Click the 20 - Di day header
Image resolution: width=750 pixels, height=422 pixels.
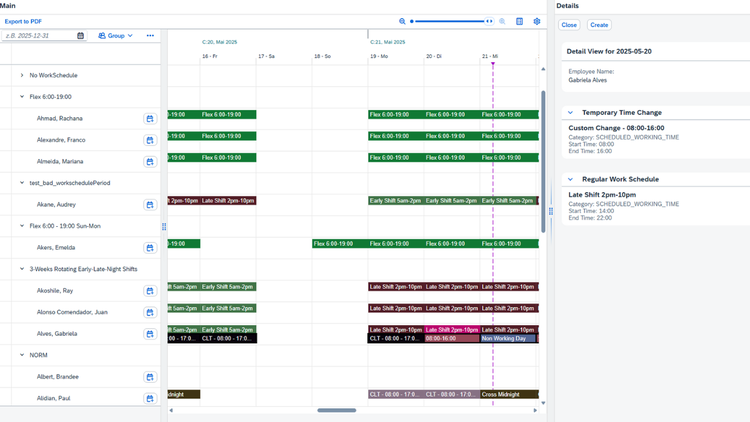434,56
